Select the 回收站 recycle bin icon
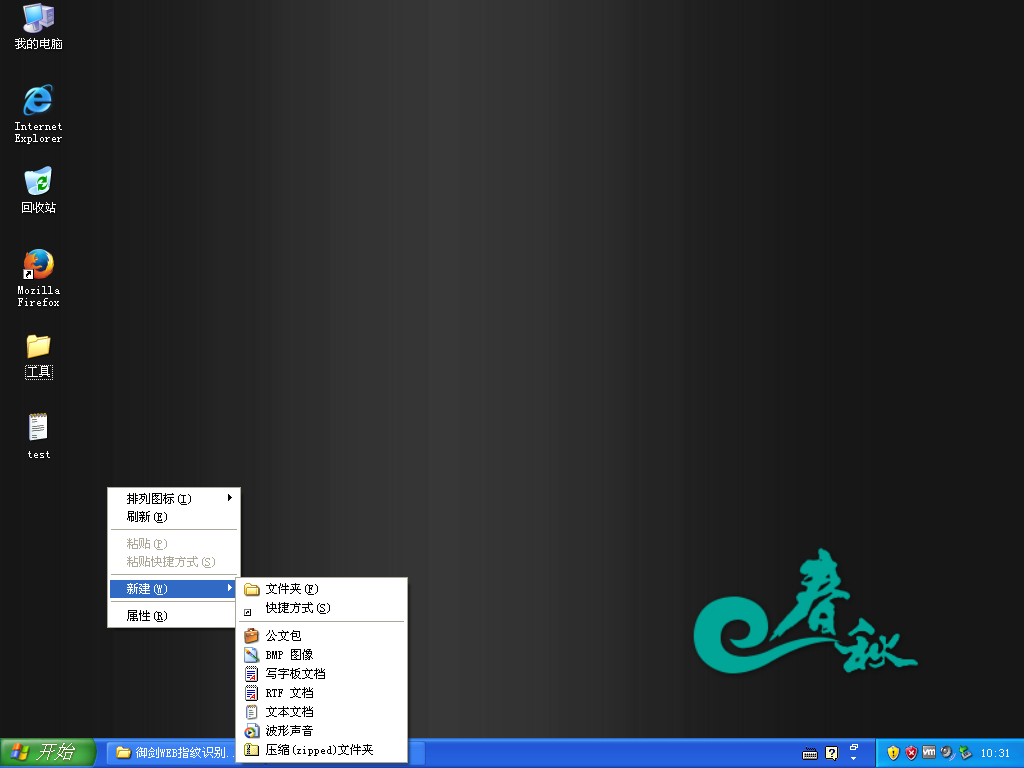Image resolution: width=1024 pixels, height=768 pixels. [x=39, y=190]
